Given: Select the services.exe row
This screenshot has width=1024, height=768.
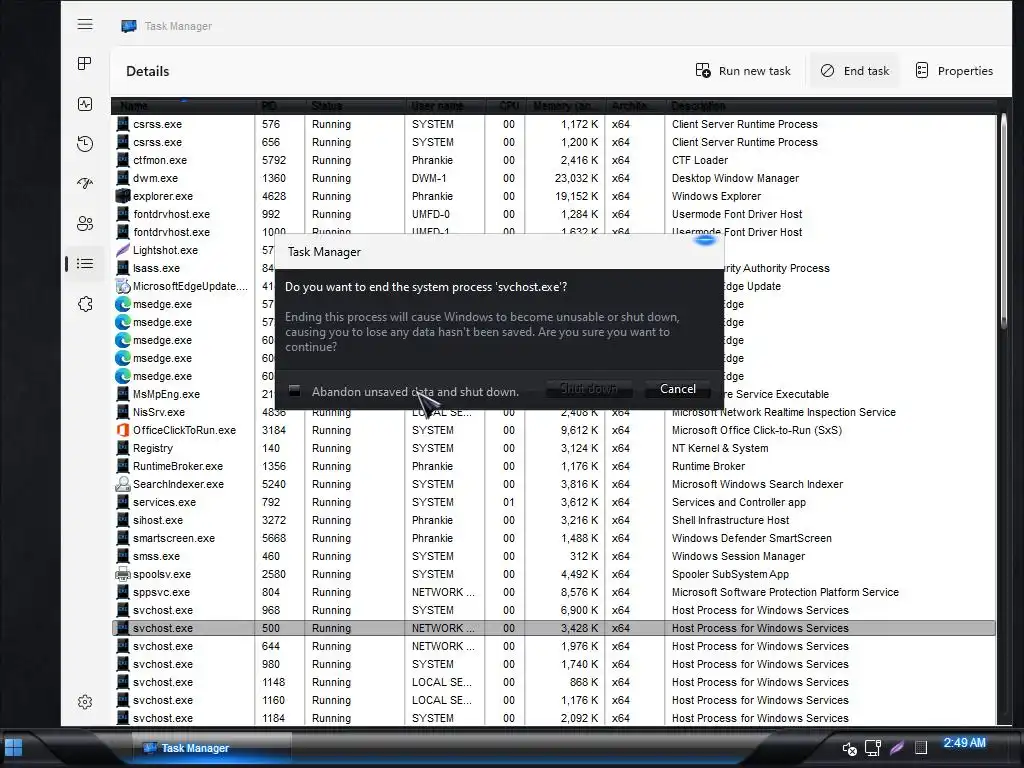Looking at the screenshot, I should [554, 502].
